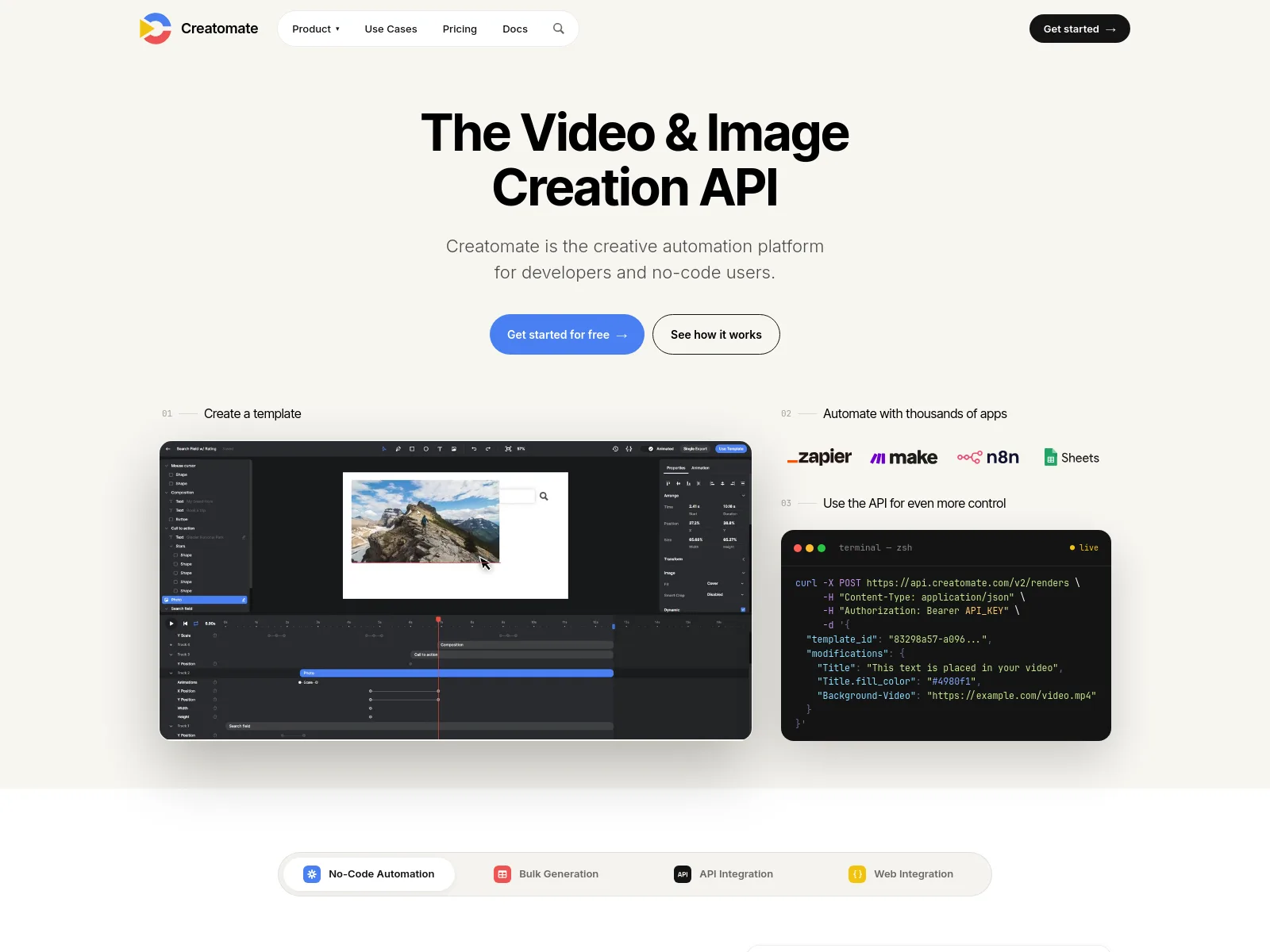This screenshot has width=1270, height=952.
Task: Click the n8n logo
Action: click(x=988, y=458)
